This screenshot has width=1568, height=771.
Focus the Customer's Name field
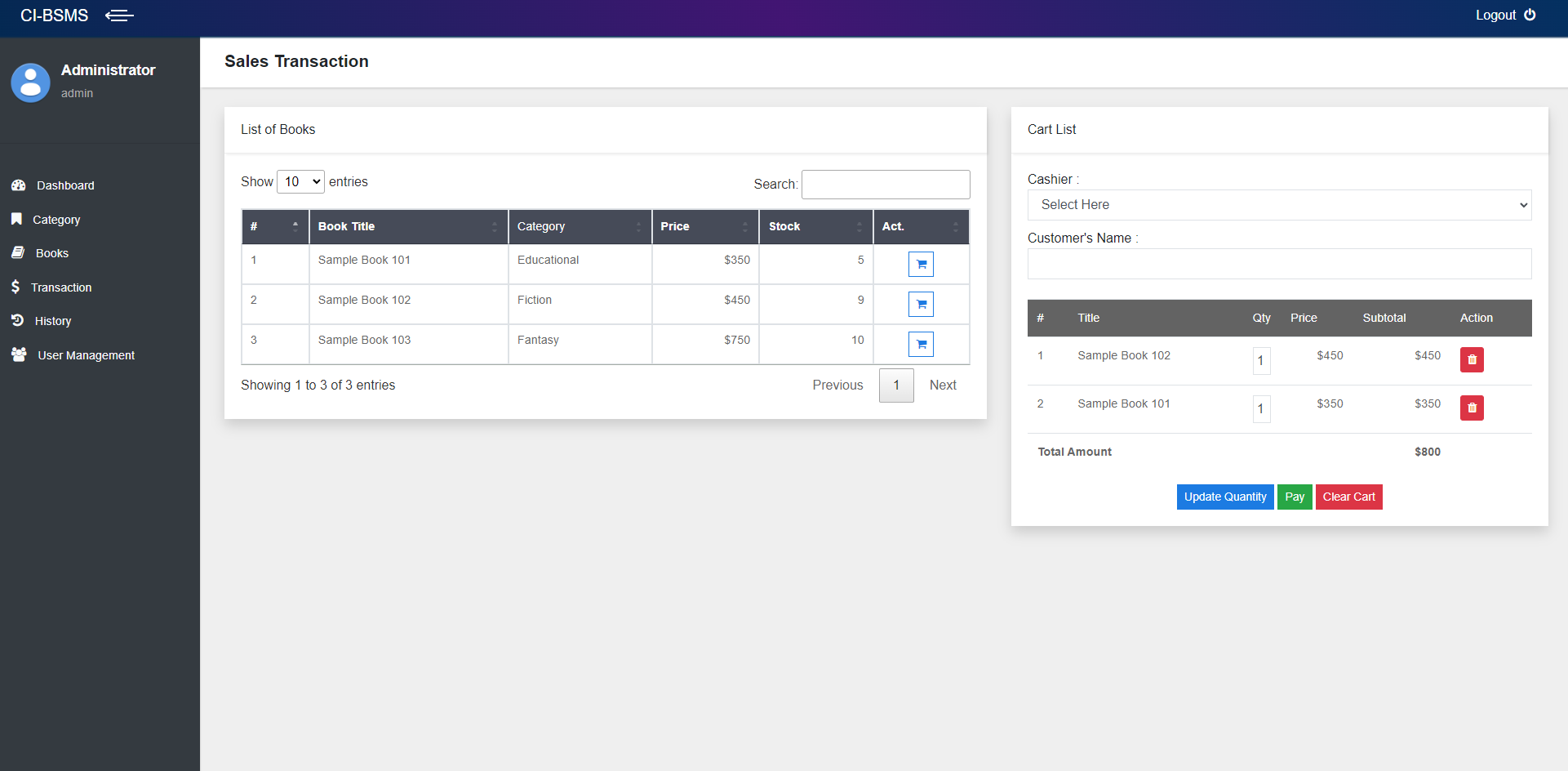click(1279, 264)
